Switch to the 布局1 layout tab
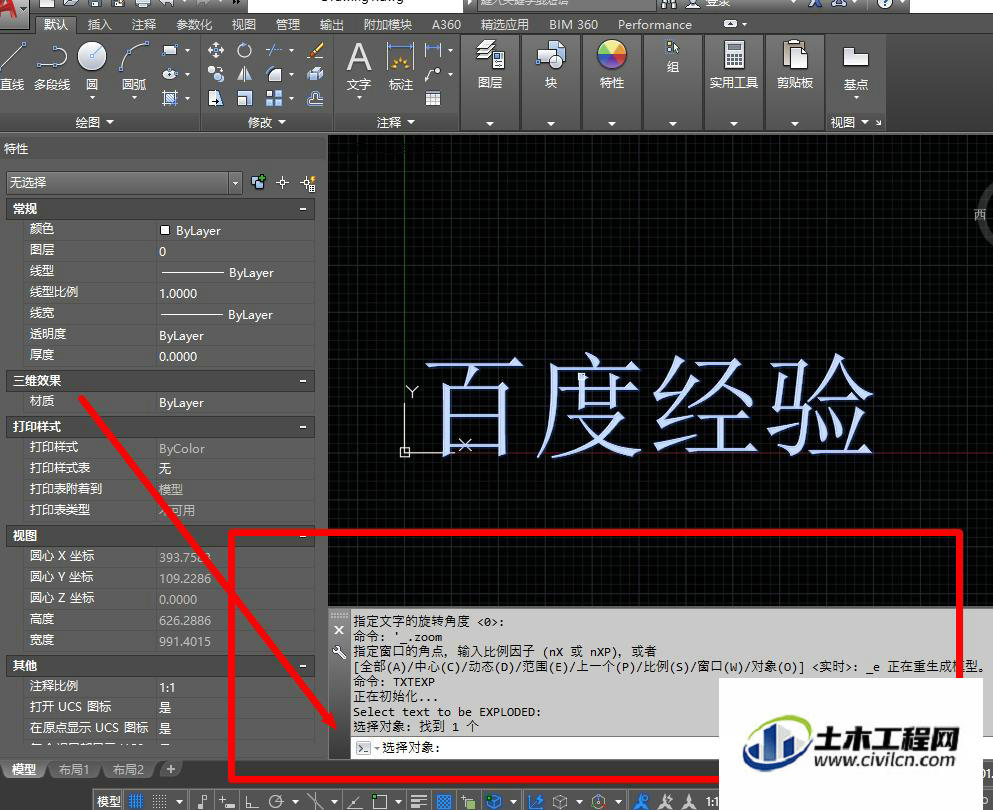This screenshot has height=810, width=993. click(x=73, y=769)
